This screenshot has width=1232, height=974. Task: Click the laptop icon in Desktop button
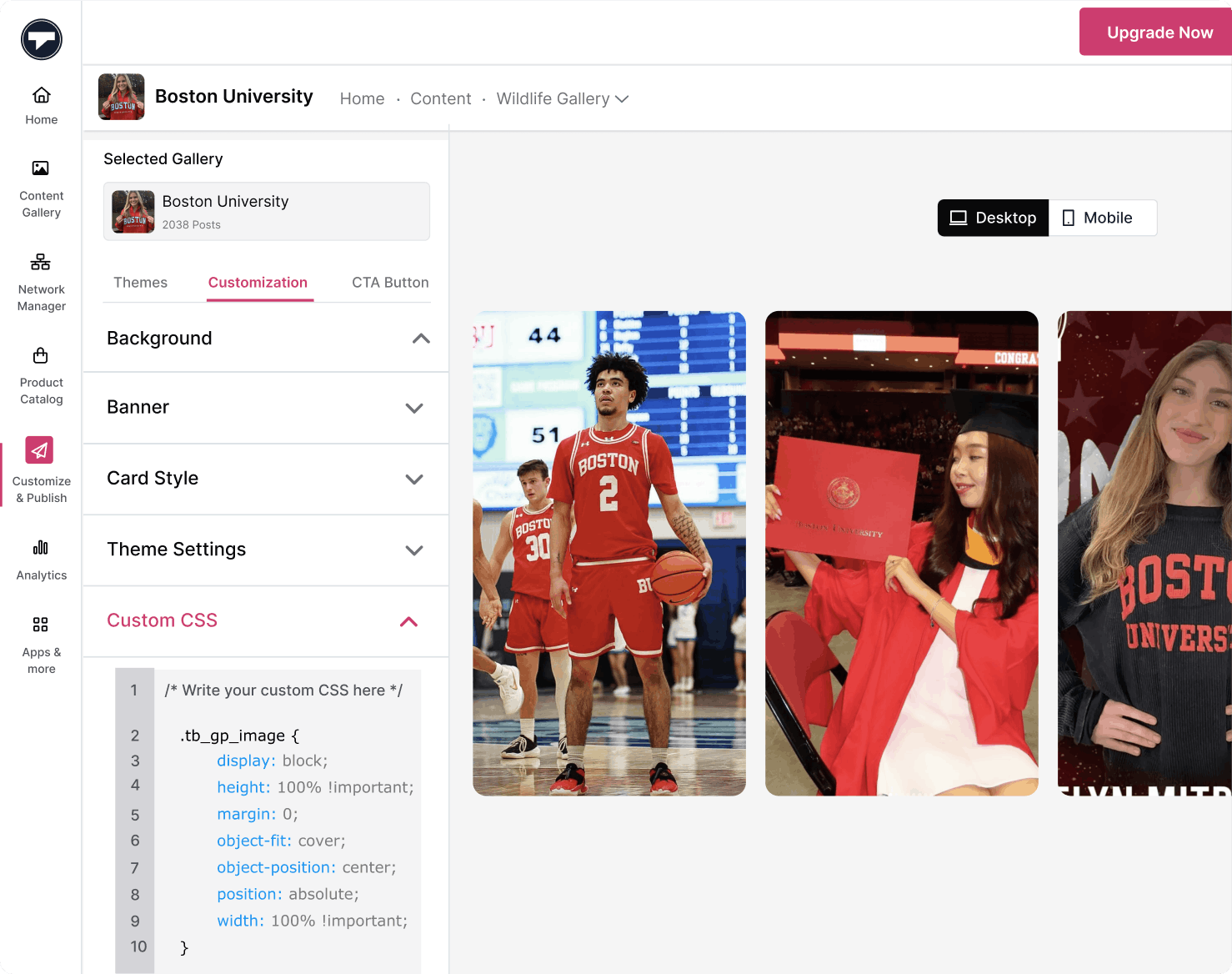(x=959, y=218)
